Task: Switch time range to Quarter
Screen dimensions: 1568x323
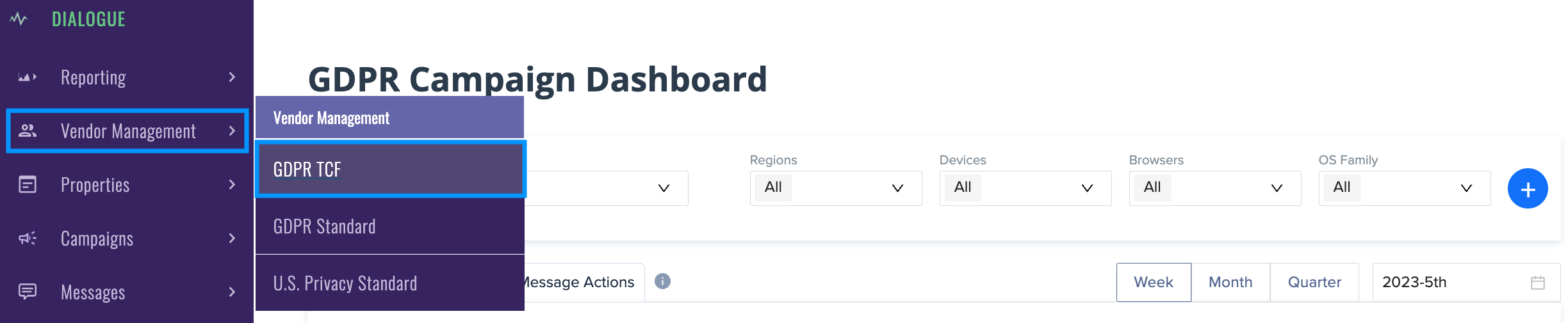Action: coord(1314,282)
